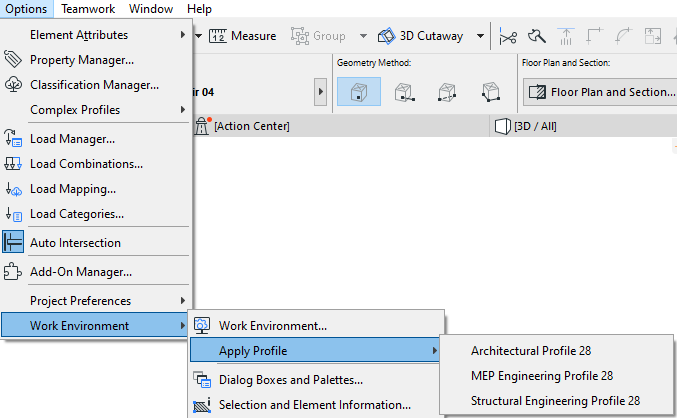The image size is (677, 418).
Task: Click Selection and Element Information icon
Action: (x=202, y=405)
